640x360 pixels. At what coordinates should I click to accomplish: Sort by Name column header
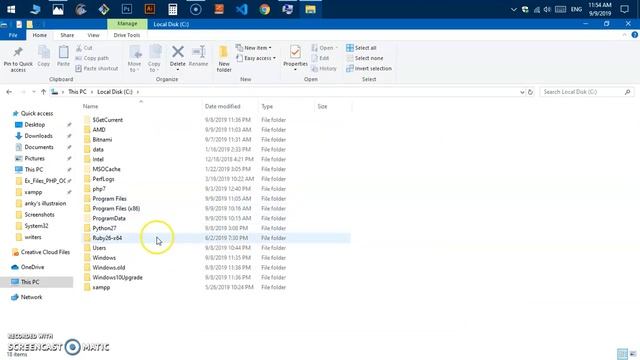[x=91, y=107]
